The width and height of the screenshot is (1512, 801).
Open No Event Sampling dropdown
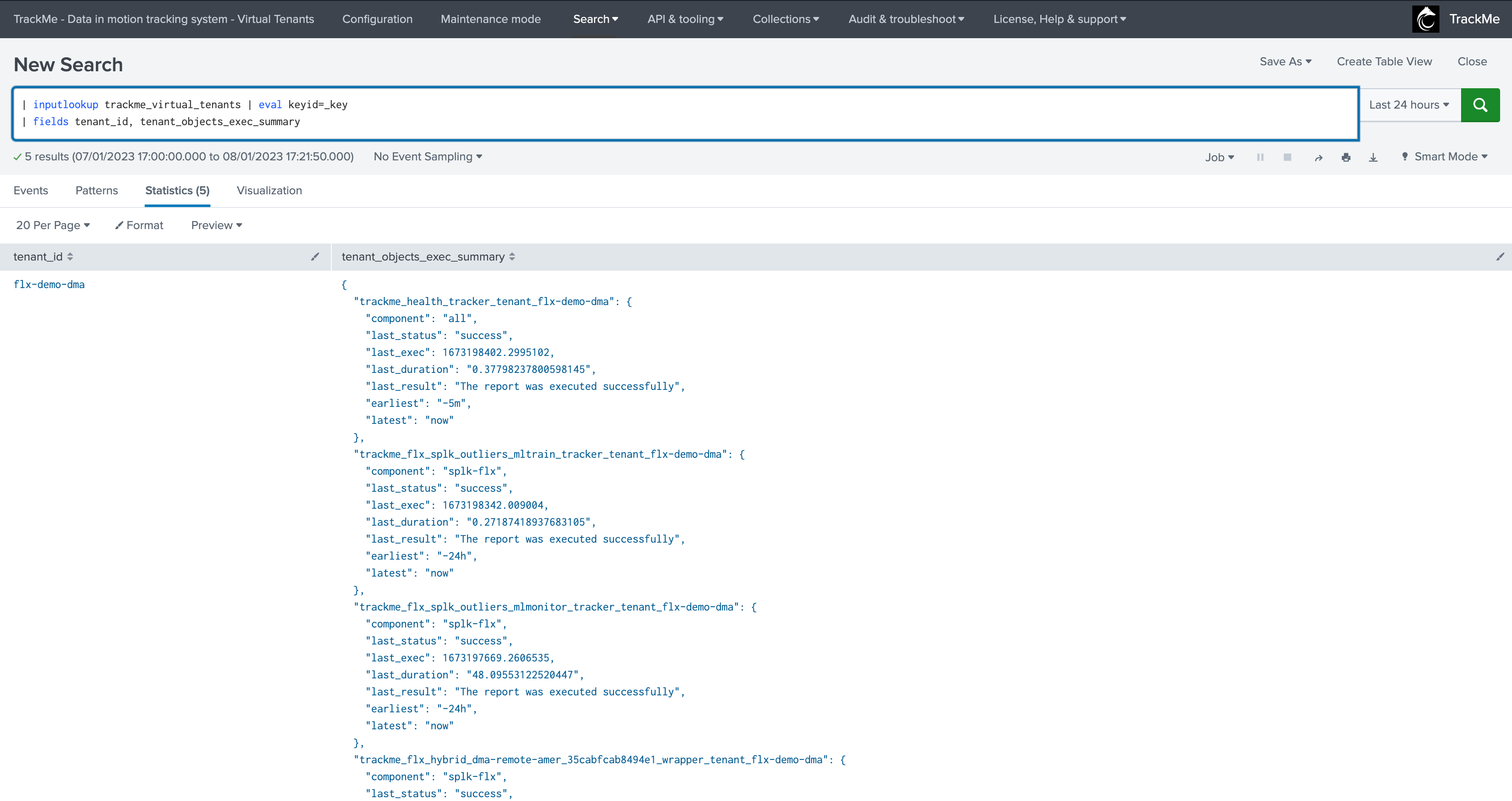(x=427, y=157)
